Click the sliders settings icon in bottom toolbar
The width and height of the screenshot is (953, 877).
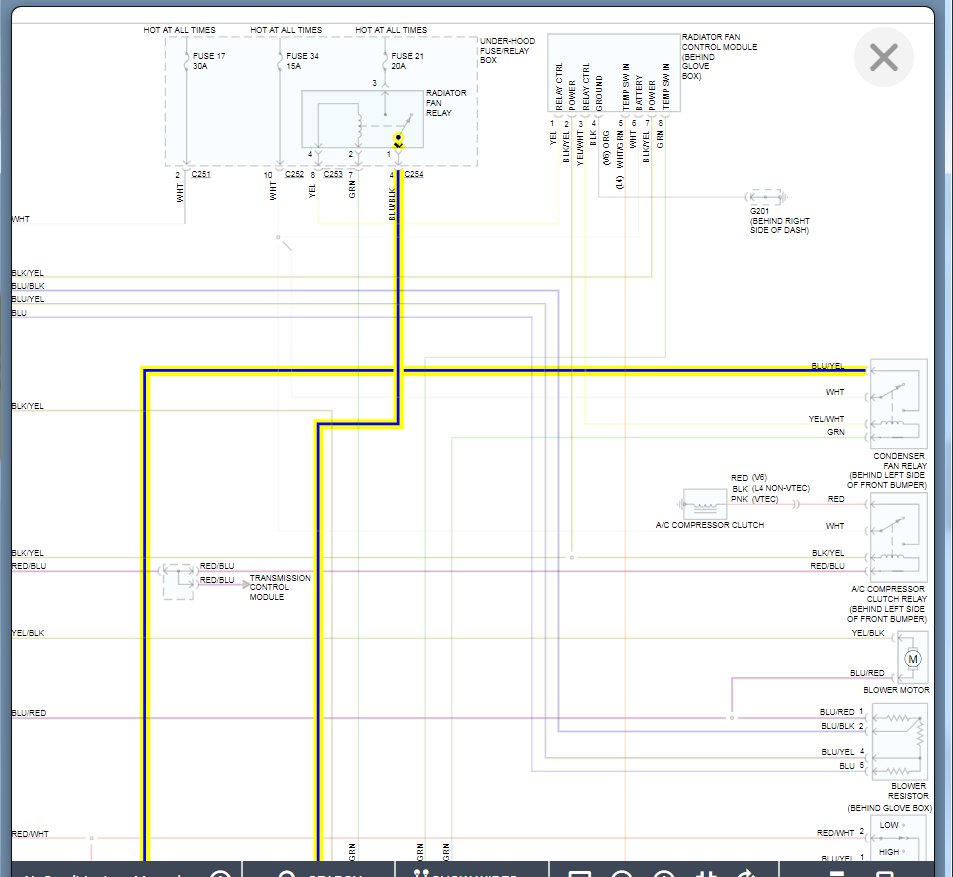click(706, 873)
